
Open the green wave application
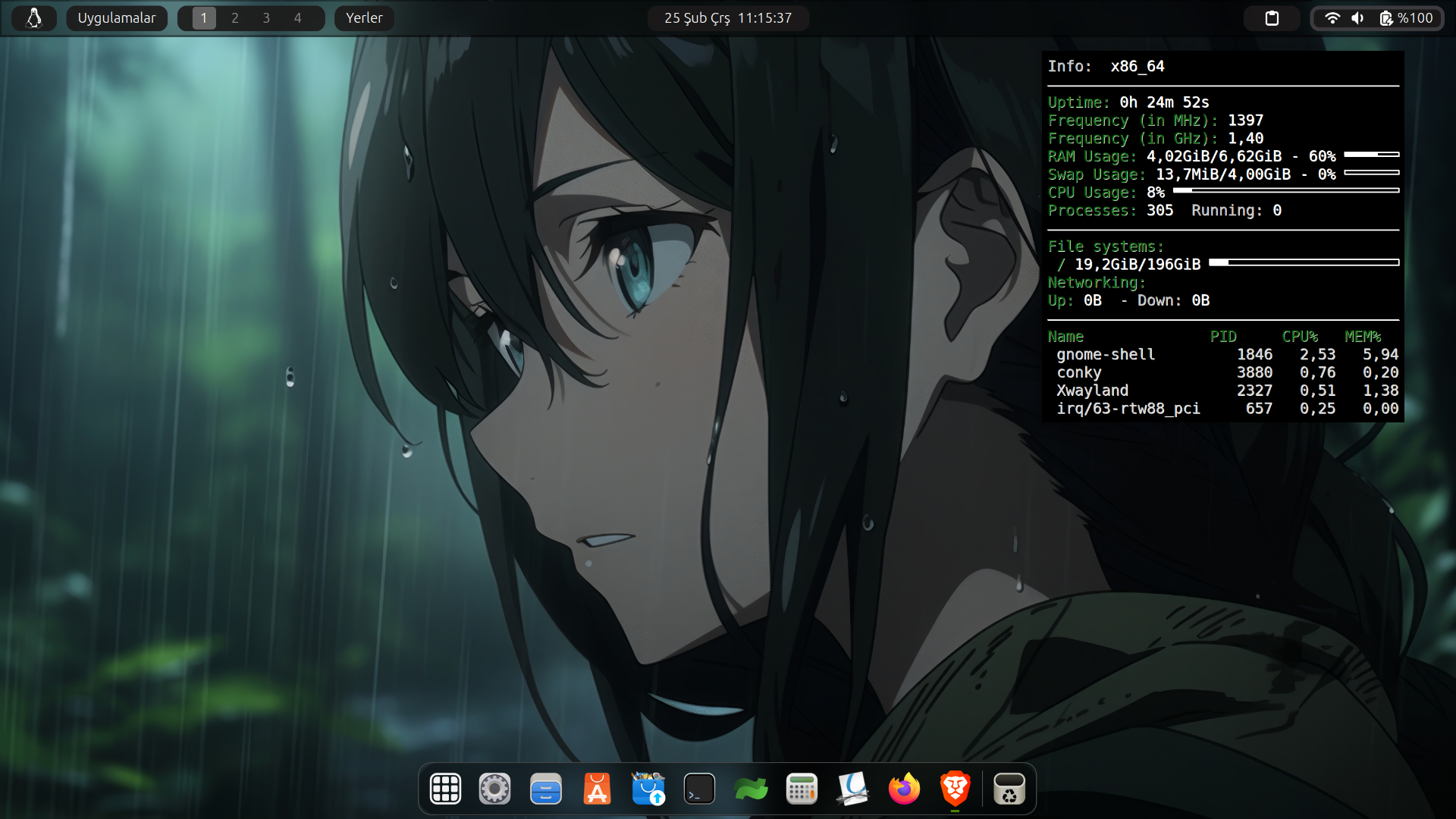click(x=751, y=789)
